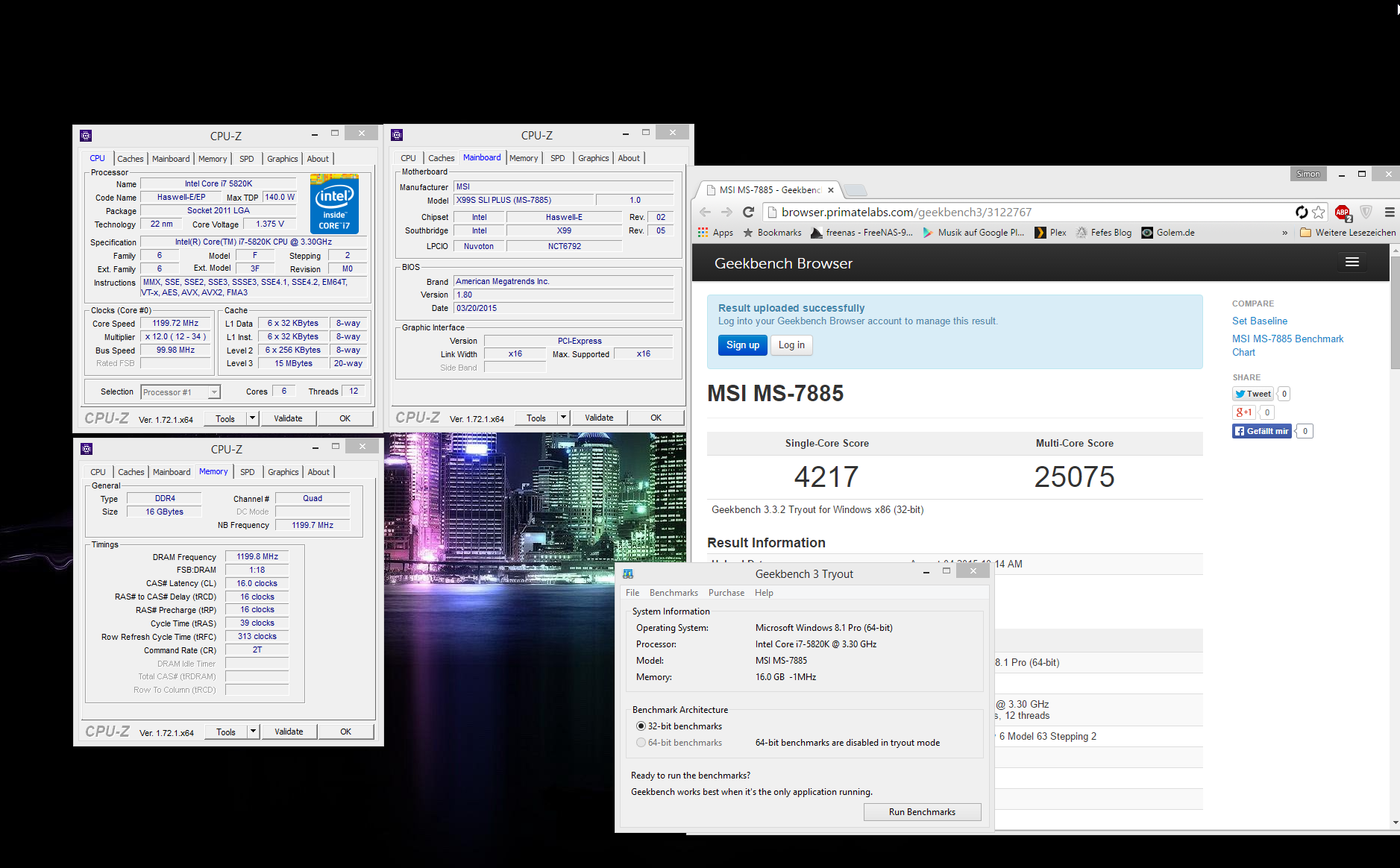This screenshot has height=868, width=1400.
Task: Click the Google +1 button
Action: pos(1243,412)
